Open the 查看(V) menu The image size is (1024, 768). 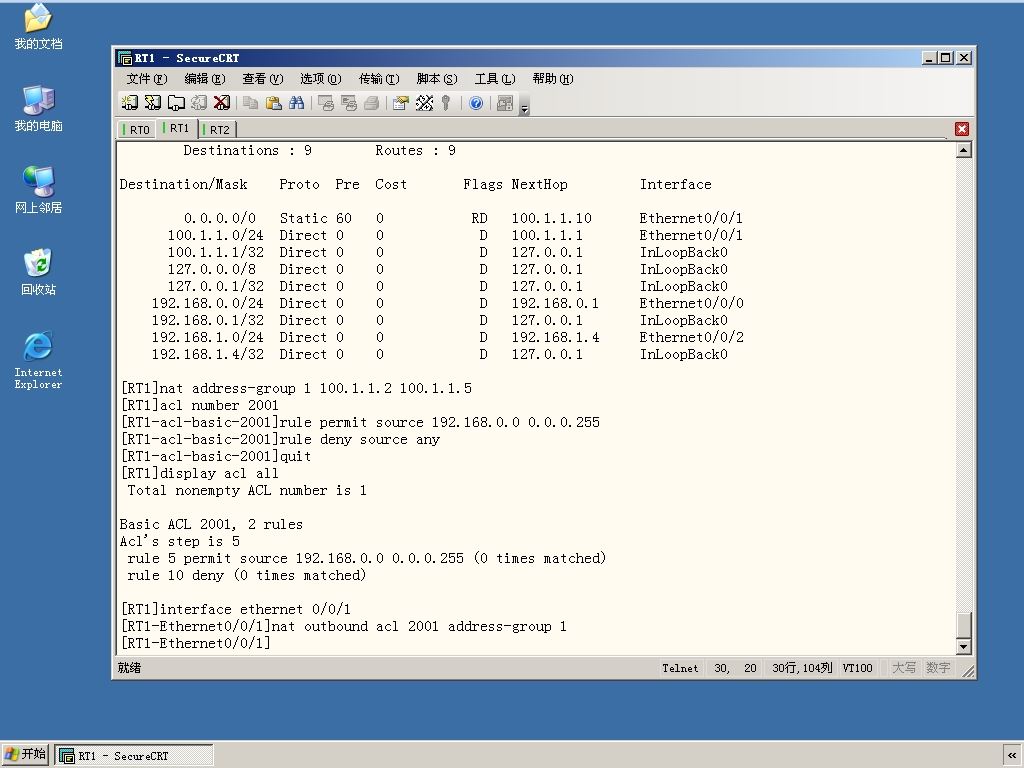263,79
